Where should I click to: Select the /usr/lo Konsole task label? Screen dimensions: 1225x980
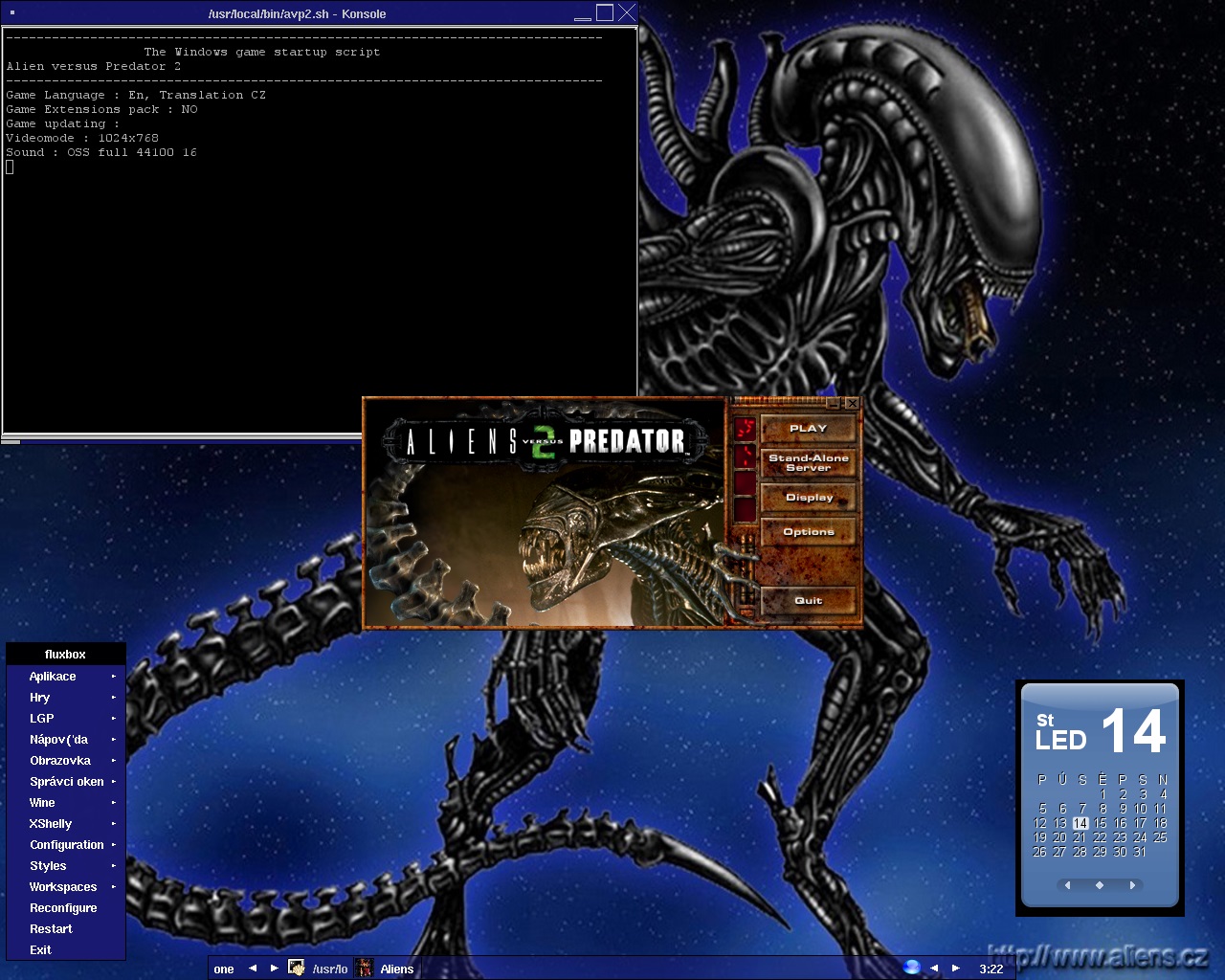click(x=330, y=969)
